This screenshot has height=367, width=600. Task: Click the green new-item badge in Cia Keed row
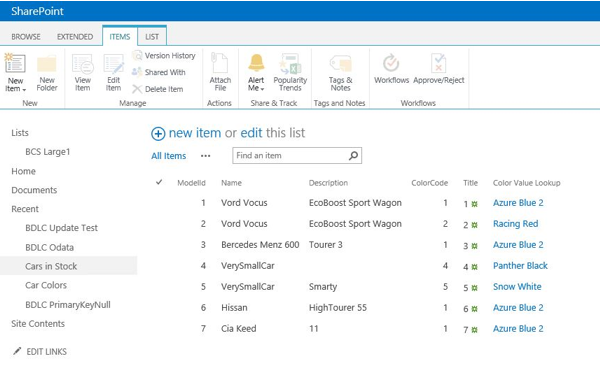(474, 330)
